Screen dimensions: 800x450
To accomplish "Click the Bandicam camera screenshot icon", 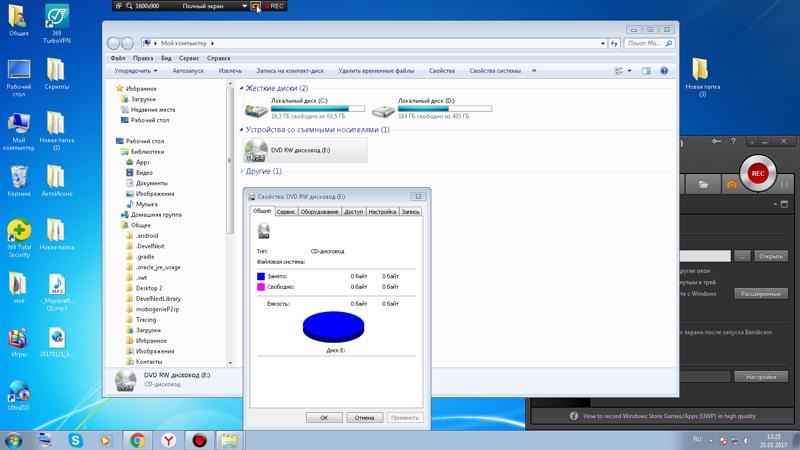I will [x=731, y=185].
